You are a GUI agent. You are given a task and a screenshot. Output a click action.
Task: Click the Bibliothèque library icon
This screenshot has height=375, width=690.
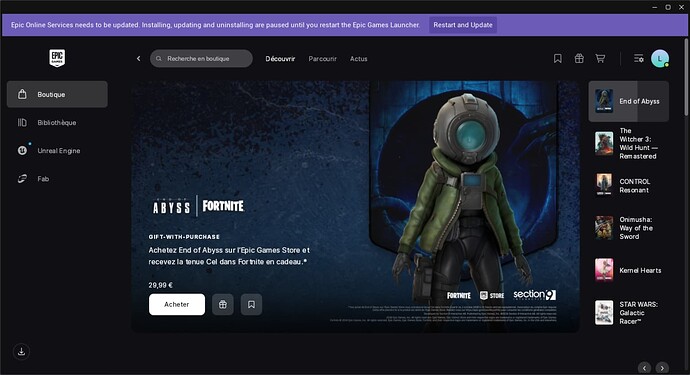coord(22,122)
